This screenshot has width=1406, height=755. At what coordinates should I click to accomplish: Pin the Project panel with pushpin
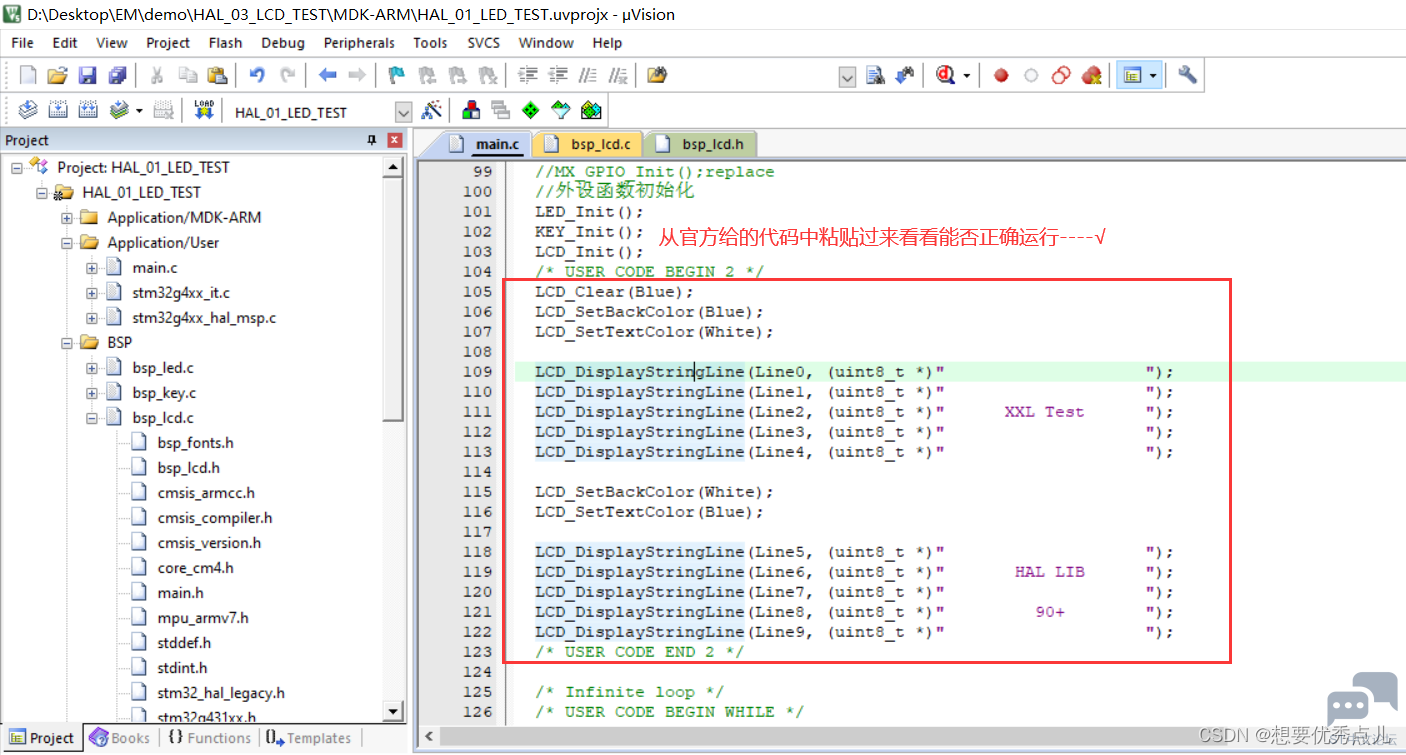(x=373, y=140)
